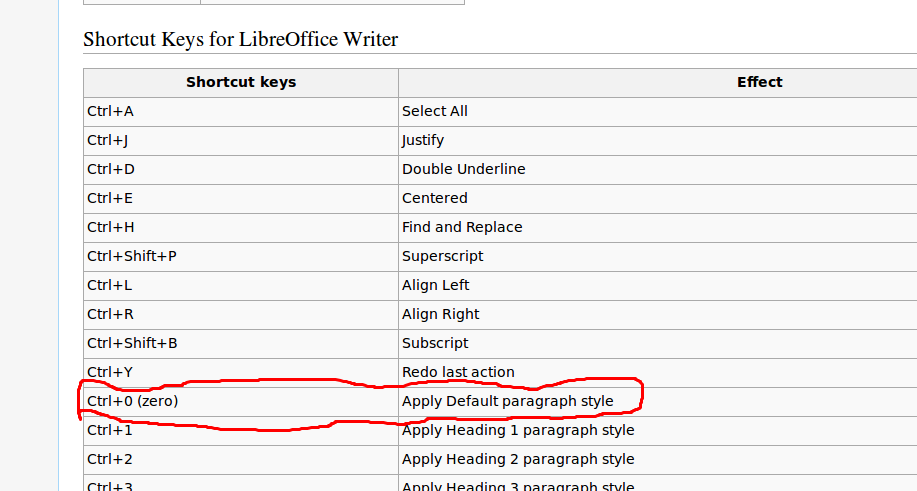Screen dimensions: 917x491
Task: Click the 'Ctrl+2' cell
Action: (241, 459)
